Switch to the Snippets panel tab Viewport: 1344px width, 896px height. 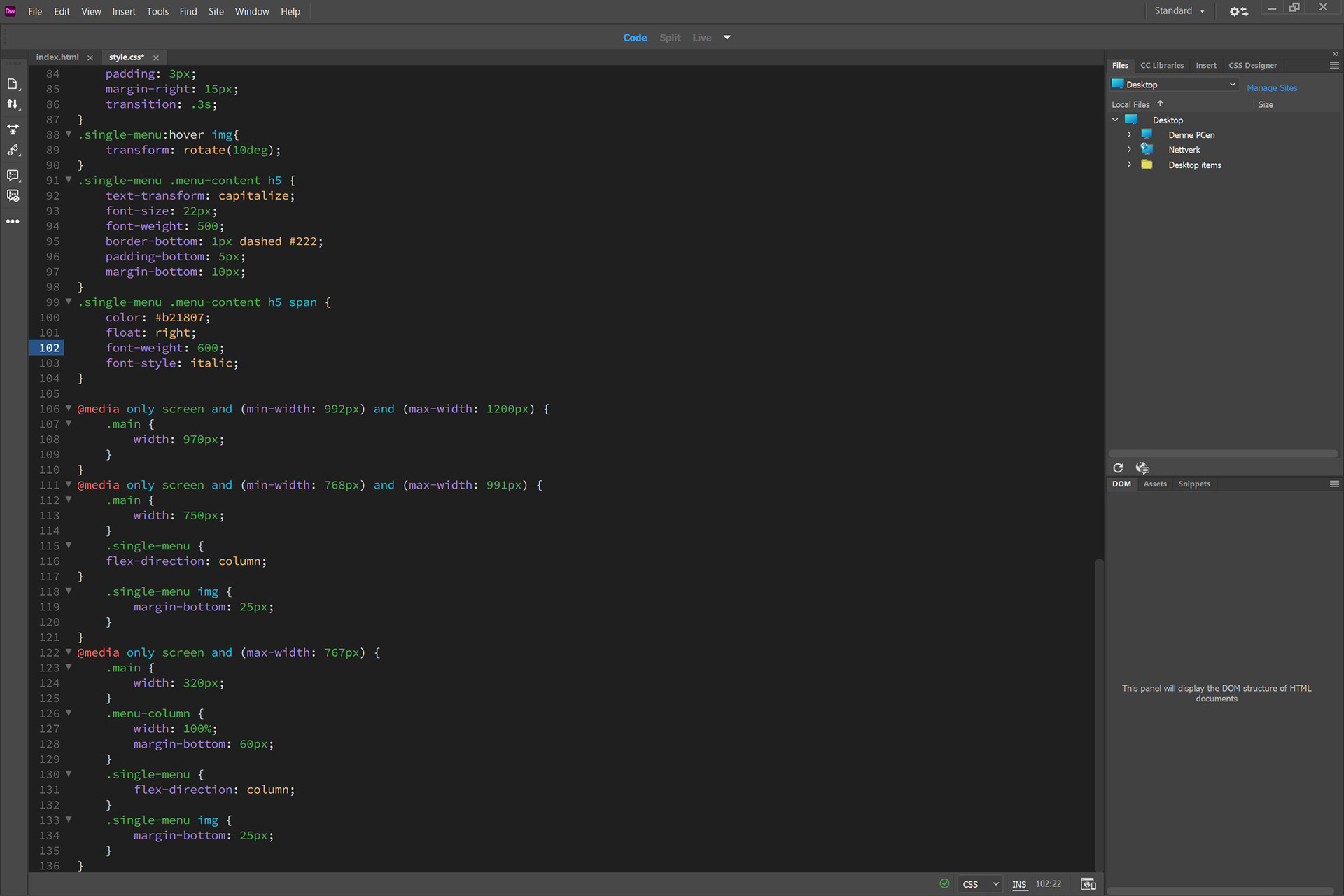1194,484
